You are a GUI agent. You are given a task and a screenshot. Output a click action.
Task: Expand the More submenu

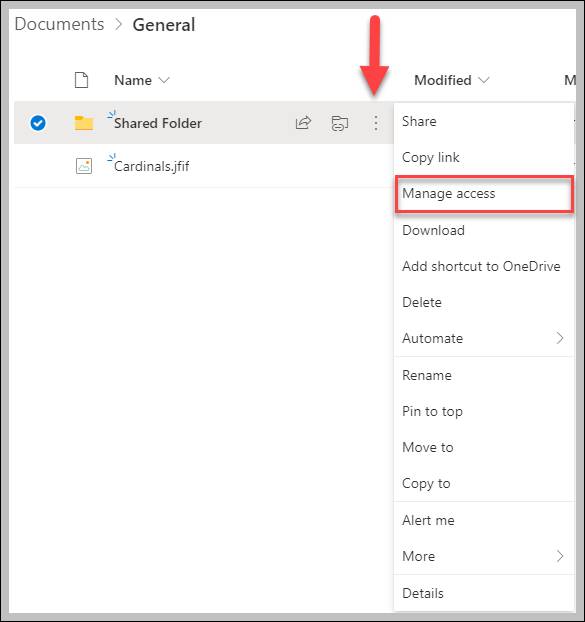pyautogui.click(x=484, y=556)
